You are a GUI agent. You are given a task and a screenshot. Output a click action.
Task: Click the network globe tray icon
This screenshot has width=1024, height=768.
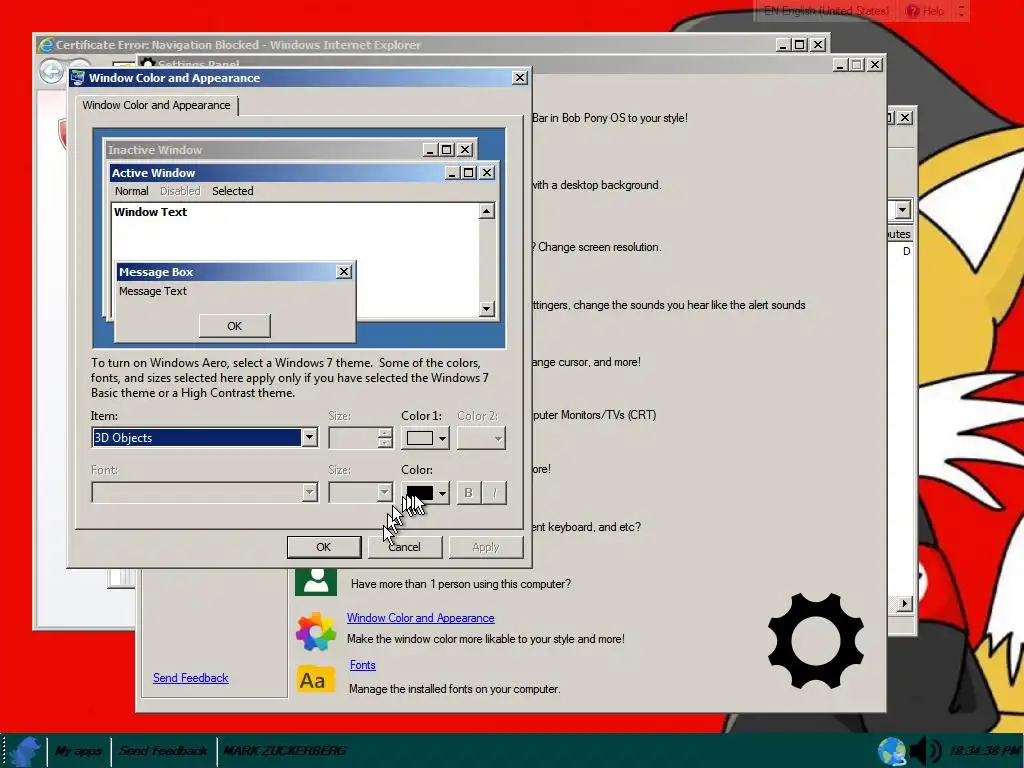[x=892, y=752]
